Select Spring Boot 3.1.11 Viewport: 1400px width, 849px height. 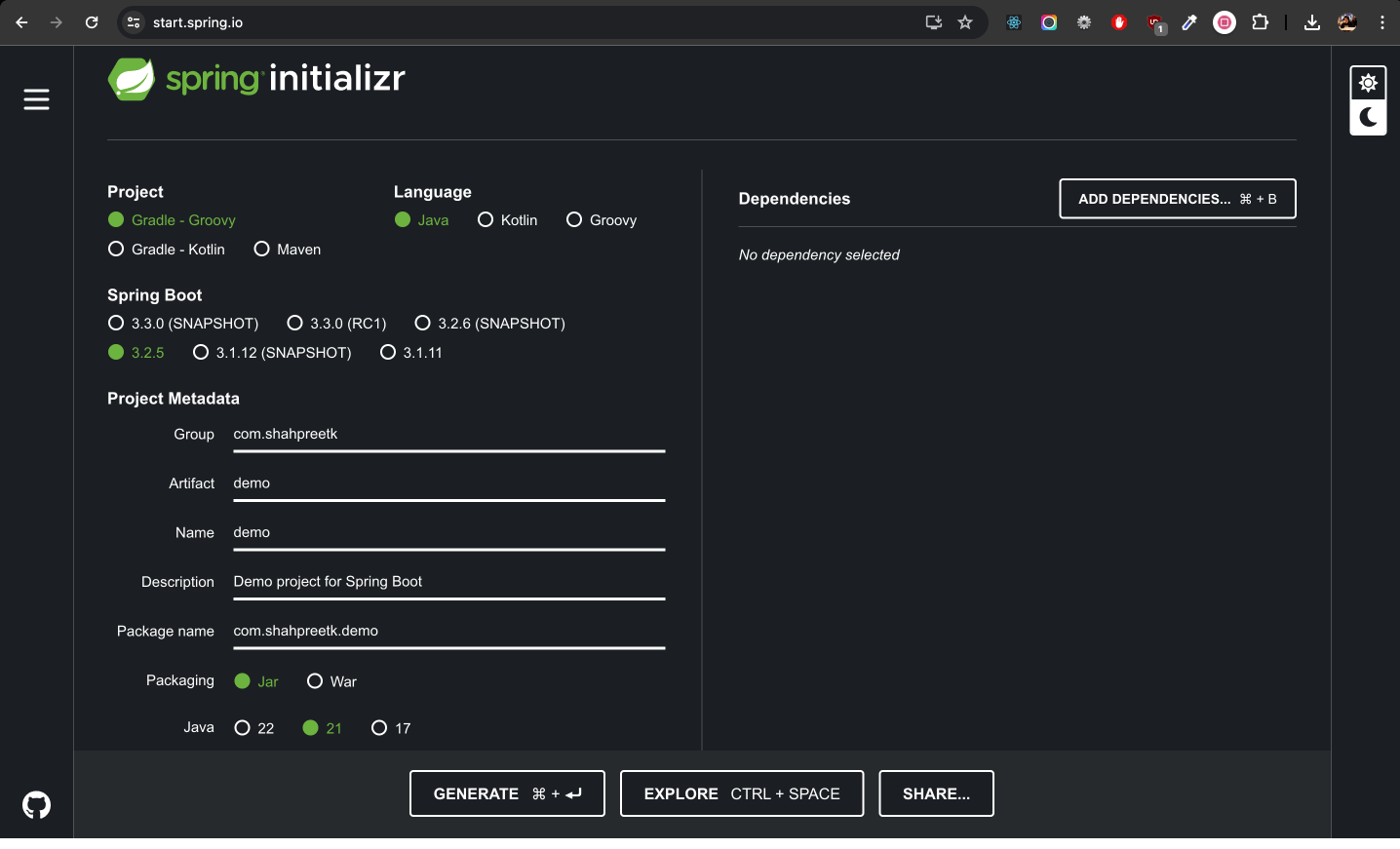(410, 353)
